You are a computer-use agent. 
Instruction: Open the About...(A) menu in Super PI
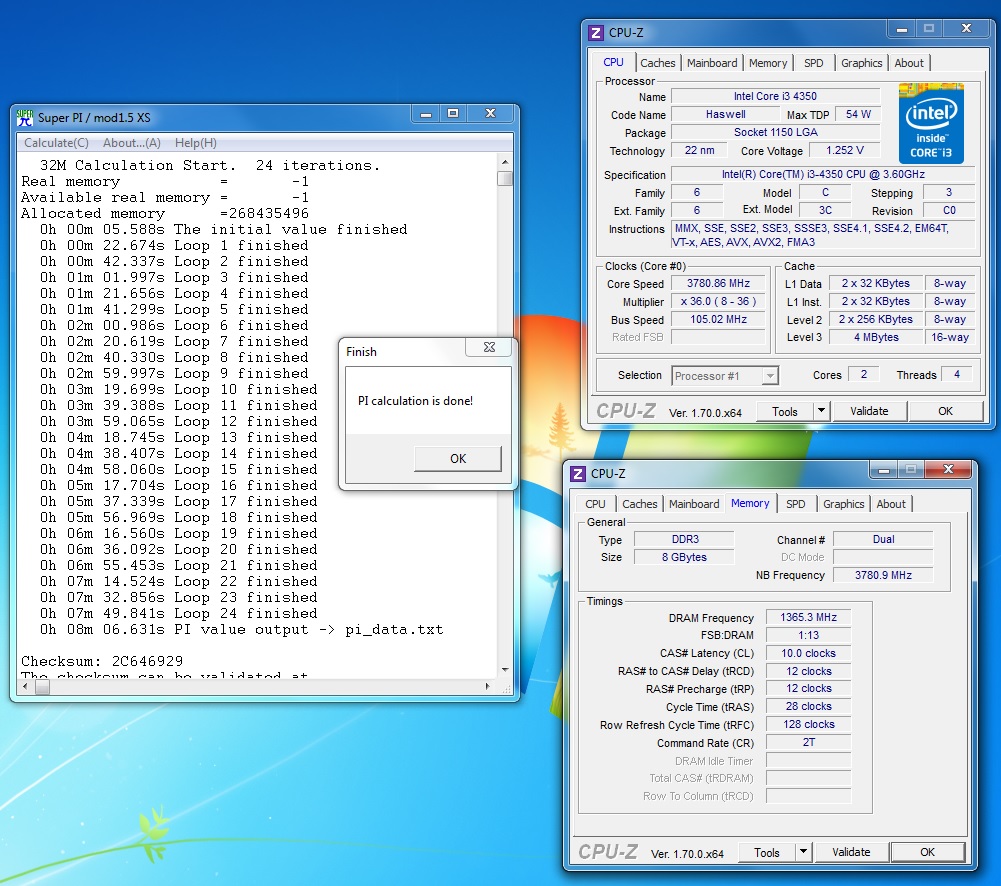132,143
